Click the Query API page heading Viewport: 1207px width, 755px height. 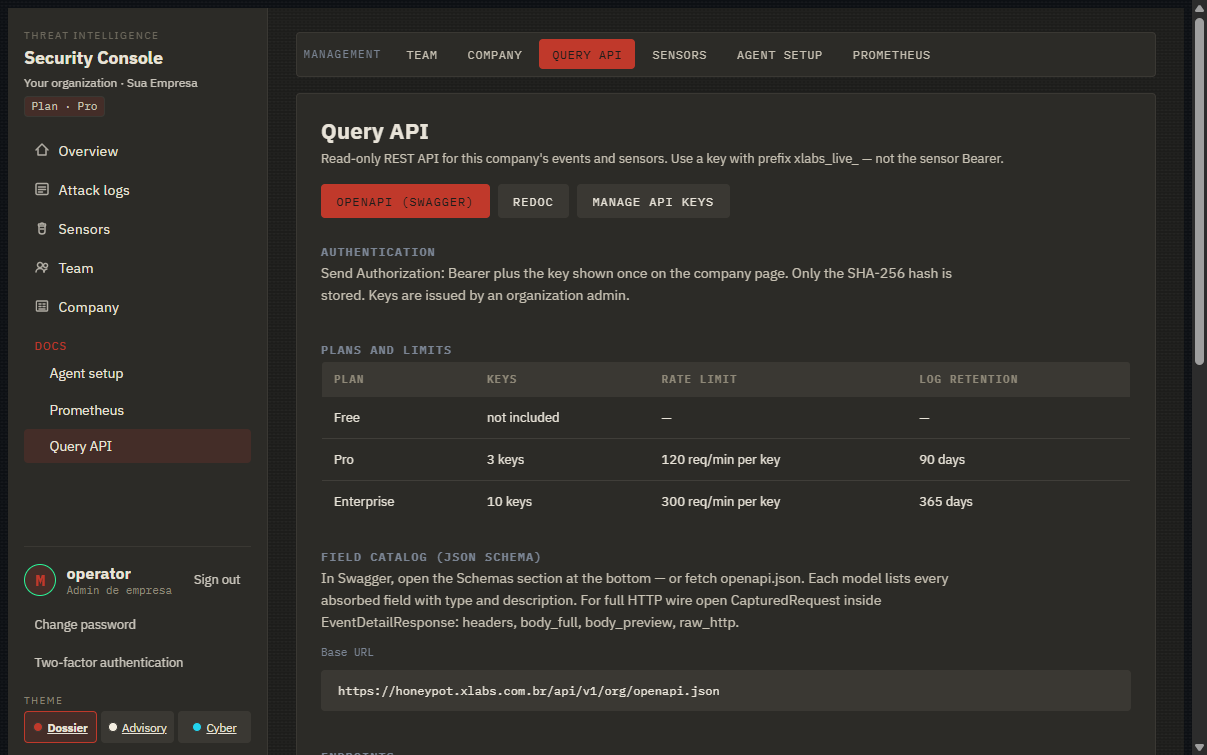[375, 132]
